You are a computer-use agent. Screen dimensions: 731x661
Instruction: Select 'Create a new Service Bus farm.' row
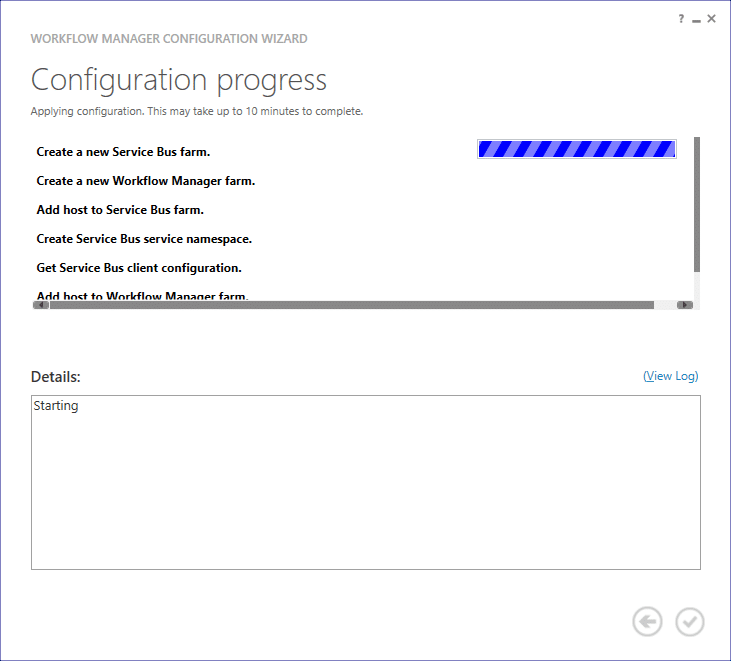coord(123,152)
